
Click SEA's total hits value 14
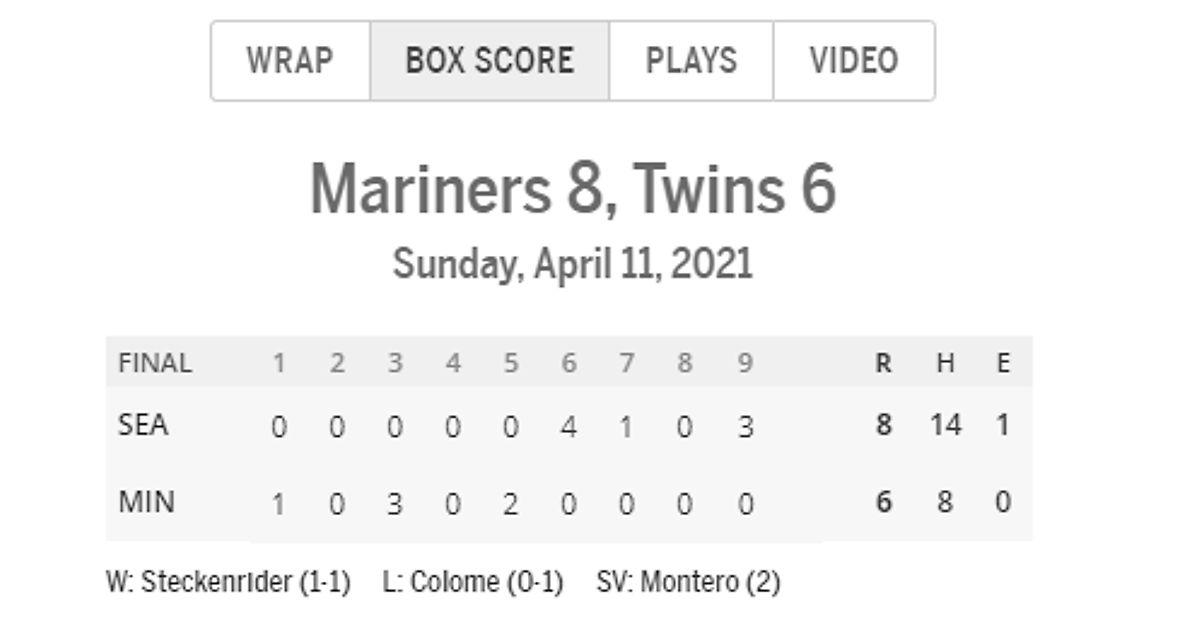click(945, 426)
